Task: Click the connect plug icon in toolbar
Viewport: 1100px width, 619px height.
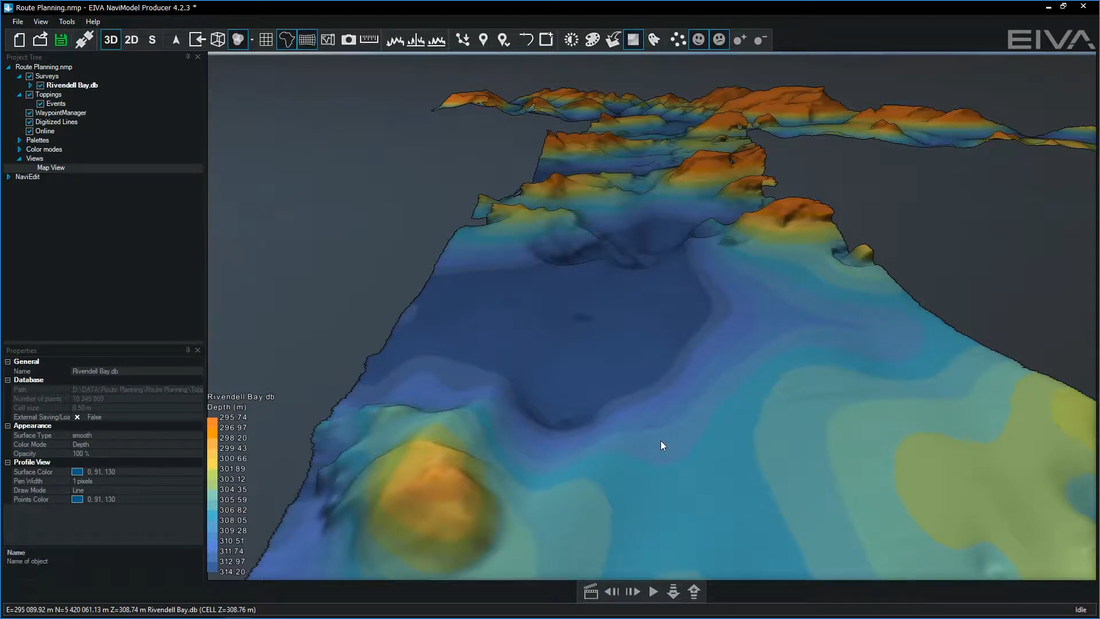Action: [x=84, y=40]
